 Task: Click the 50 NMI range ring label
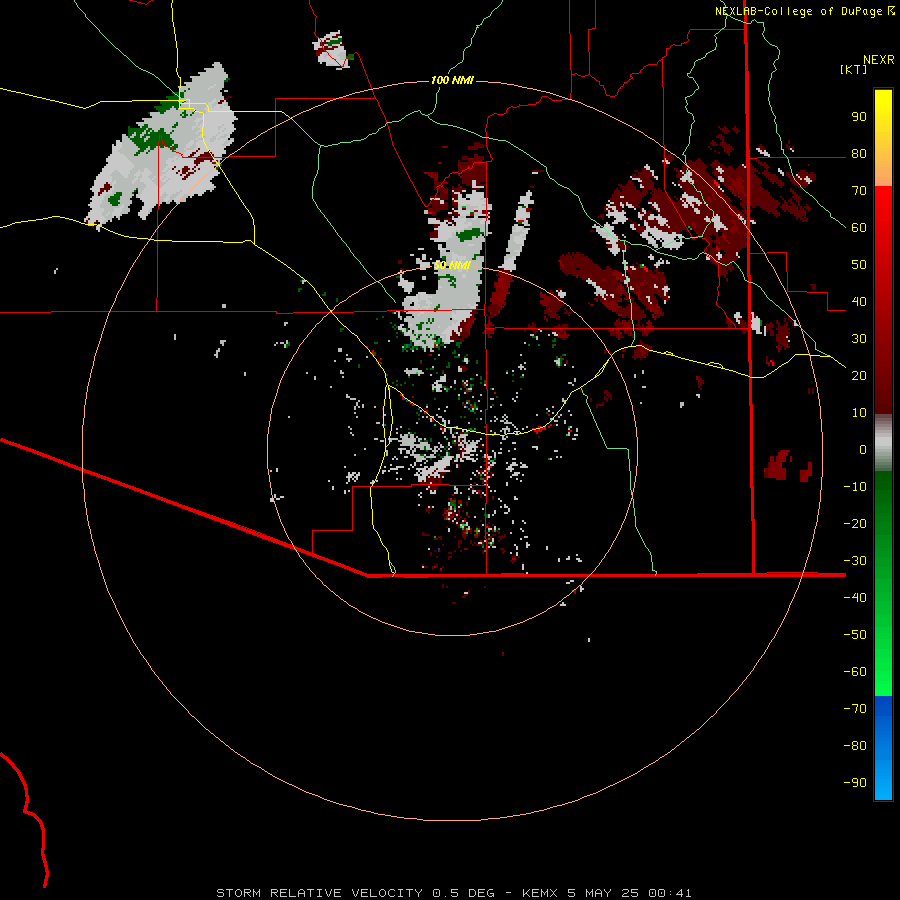[452, 265]
